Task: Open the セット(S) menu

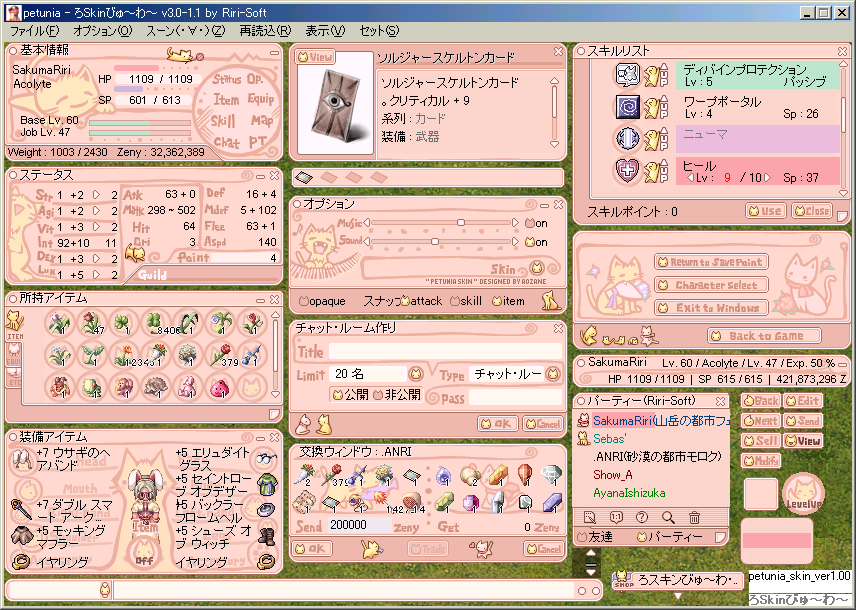Action: point(379,31)
